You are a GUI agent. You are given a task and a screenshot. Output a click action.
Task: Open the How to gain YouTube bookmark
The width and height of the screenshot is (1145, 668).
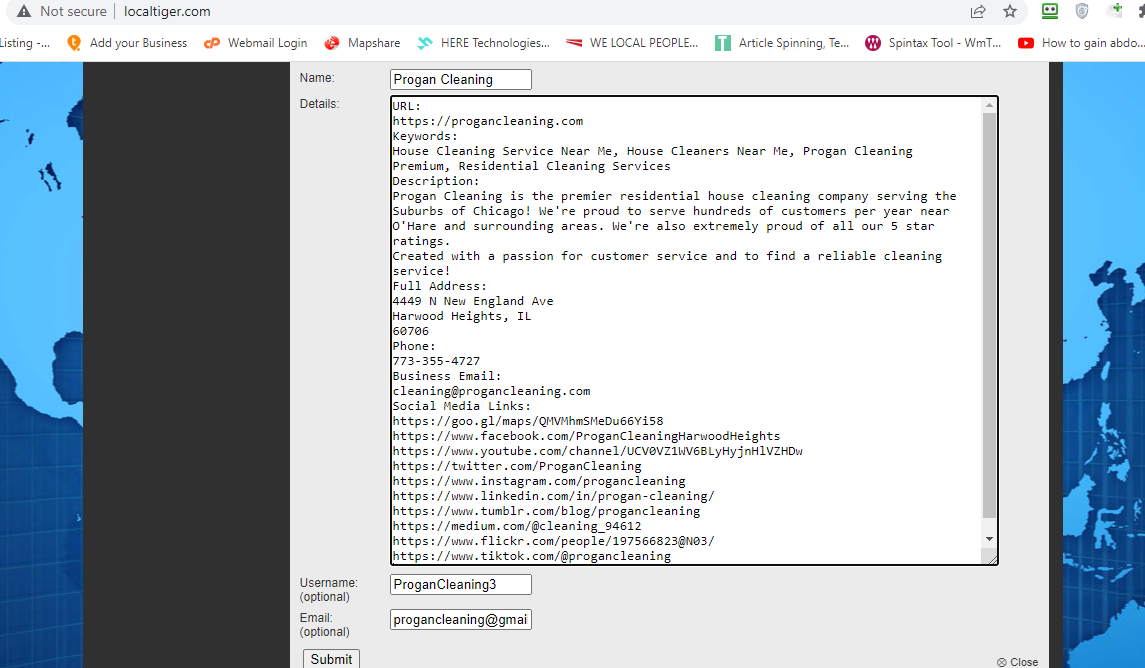(x=1081, y=43)
